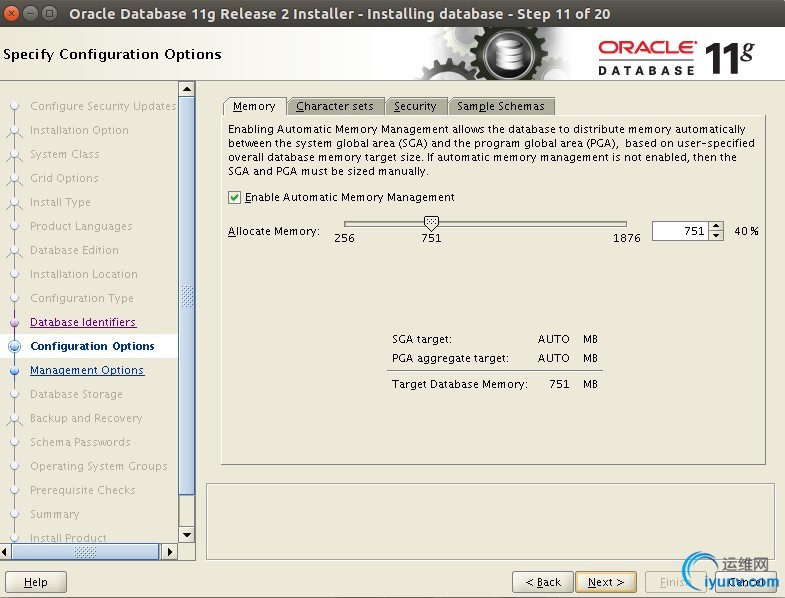Click the sidebar vertical scrollbar thumb
Screen dimensions: 785x598
(x=187, y=296)
